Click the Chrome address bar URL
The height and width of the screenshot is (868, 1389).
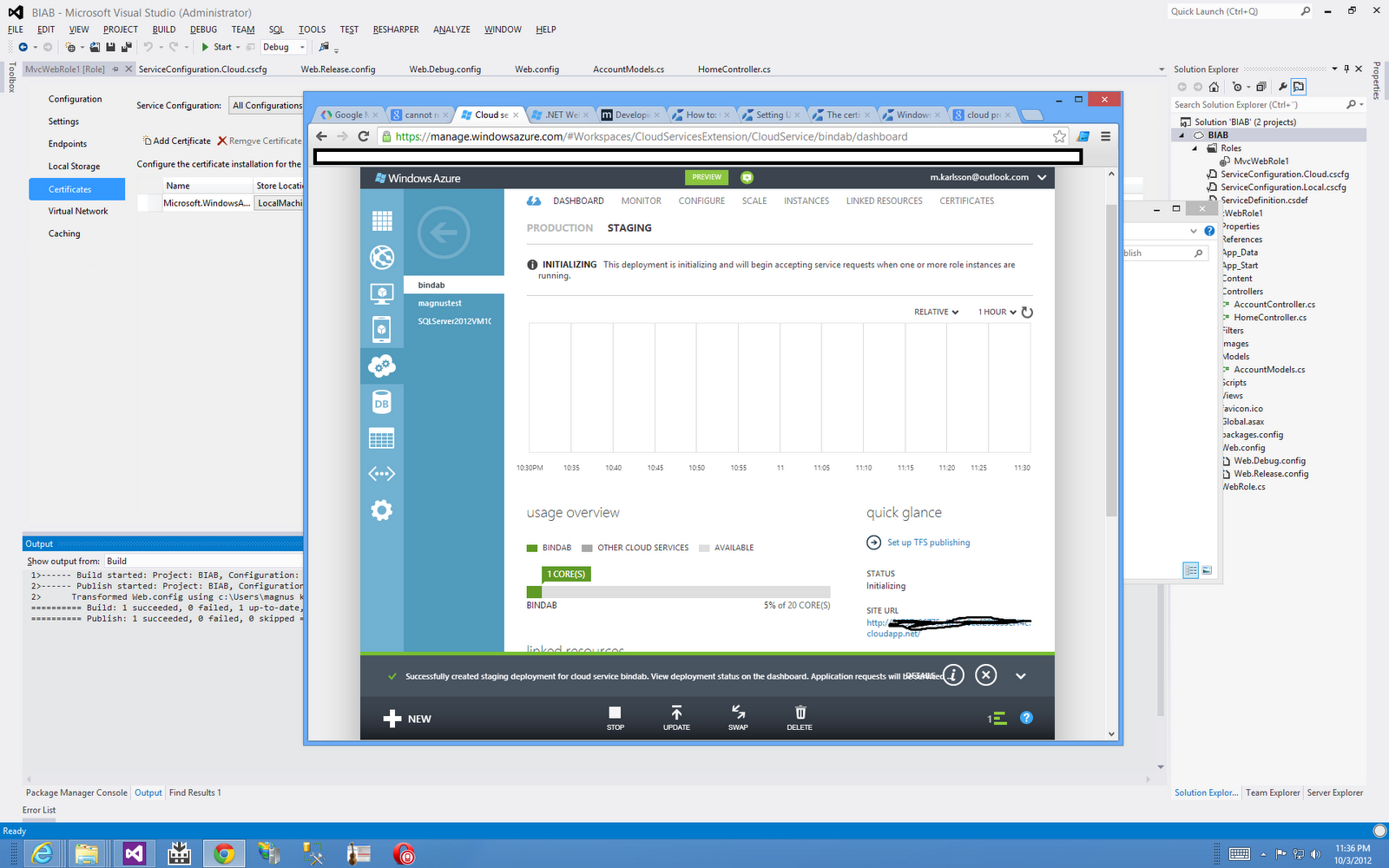coord(651,136)
